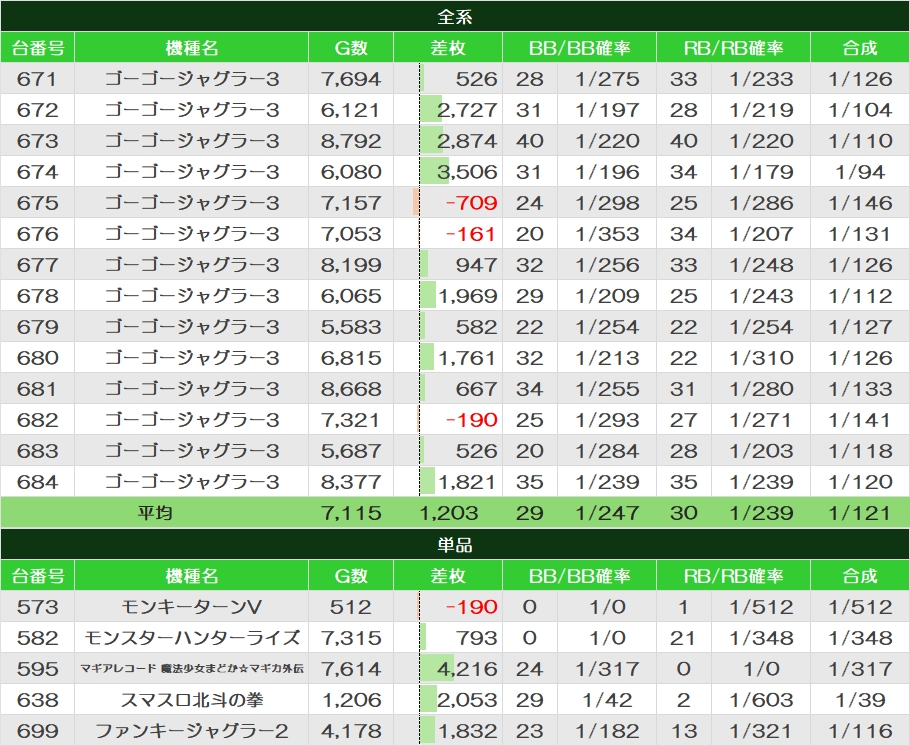Click combined rate 1/146 in row 675
This screenshot has height=746, width=910.
(x=860, y=203)
